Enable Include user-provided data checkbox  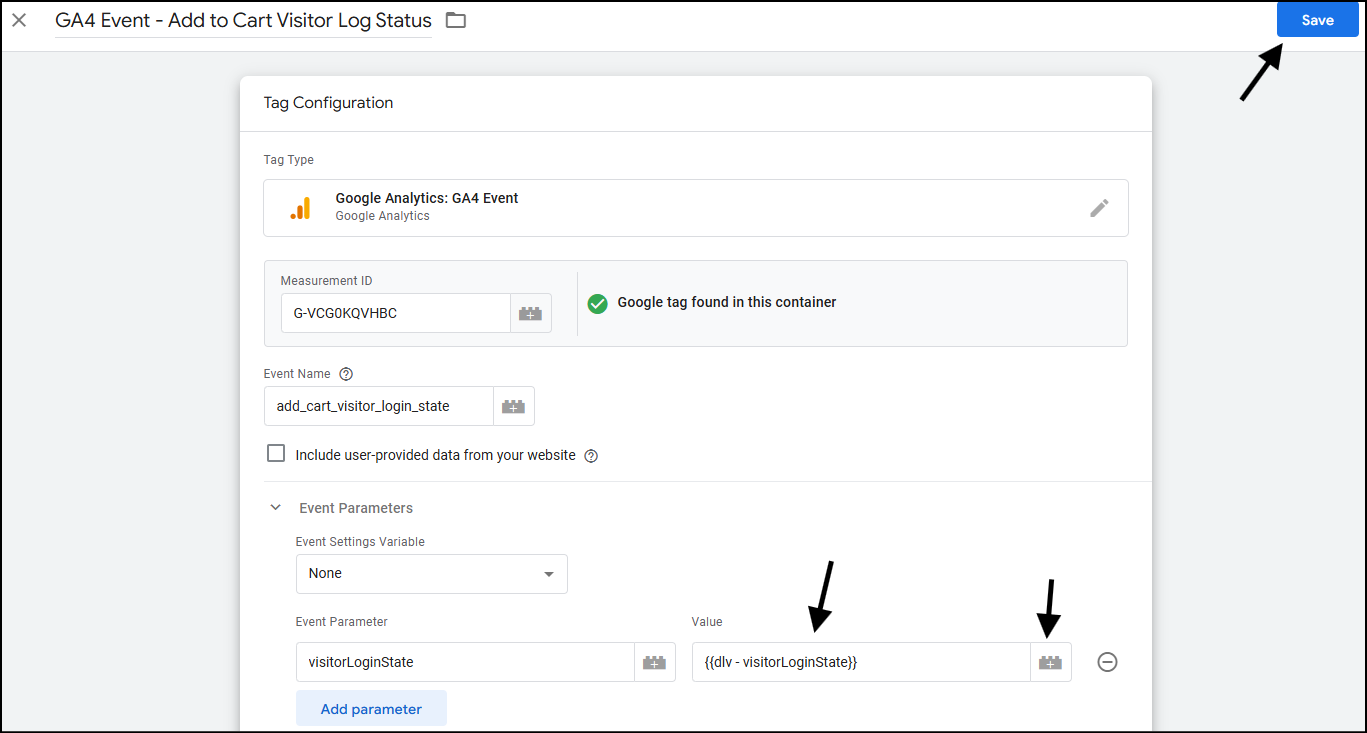tap(276, 454)
